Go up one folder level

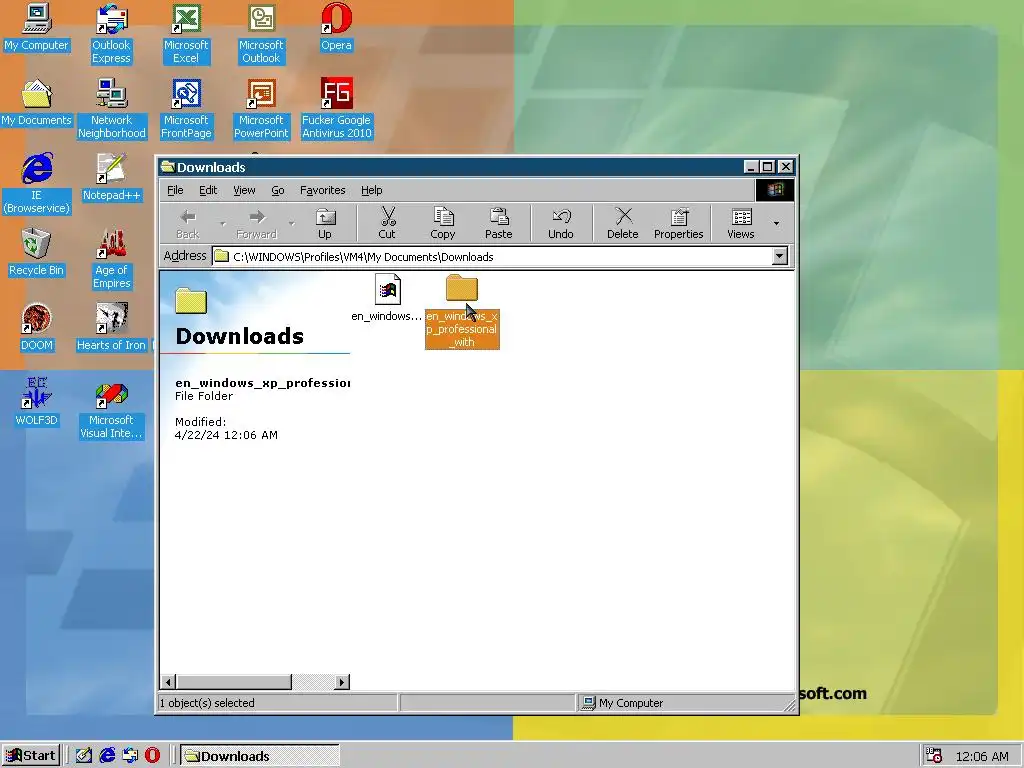[325, 223]
